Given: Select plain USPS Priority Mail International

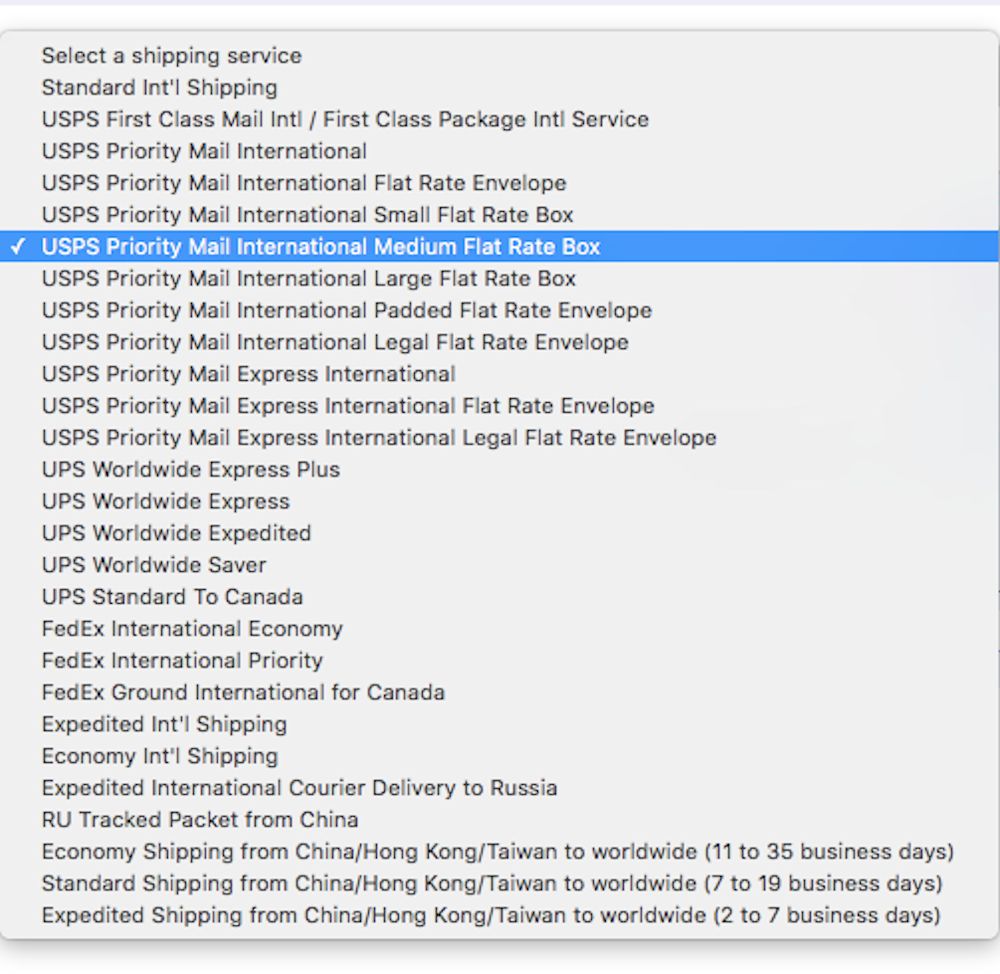Looking at the screenshot, I should pos(499,151).
